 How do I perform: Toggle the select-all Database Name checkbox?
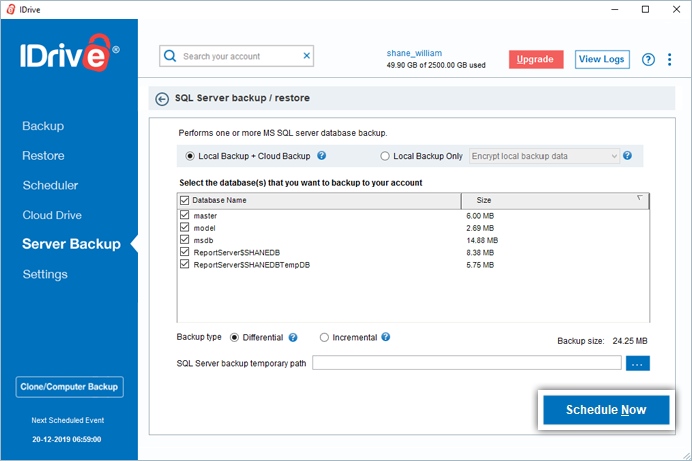184,200
